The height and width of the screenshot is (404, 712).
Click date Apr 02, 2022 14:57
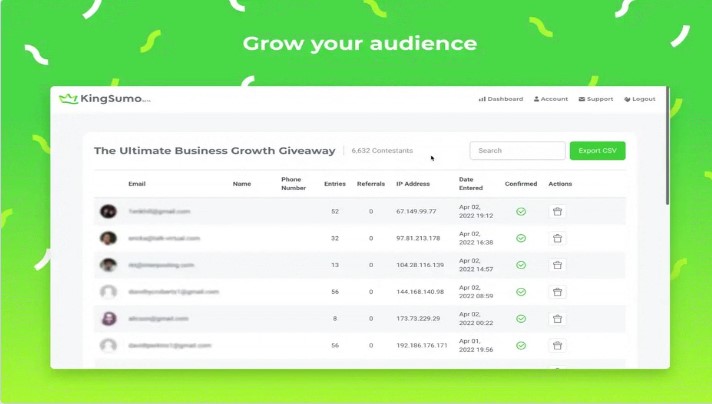[476, 265]
